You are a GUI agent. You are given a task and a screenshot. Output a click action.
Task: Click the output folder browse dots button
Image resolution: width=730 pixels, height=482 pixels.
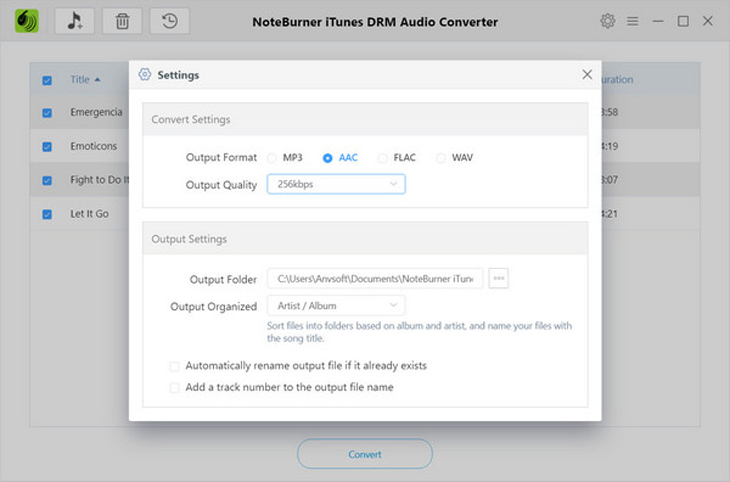[x=499, y=278]
